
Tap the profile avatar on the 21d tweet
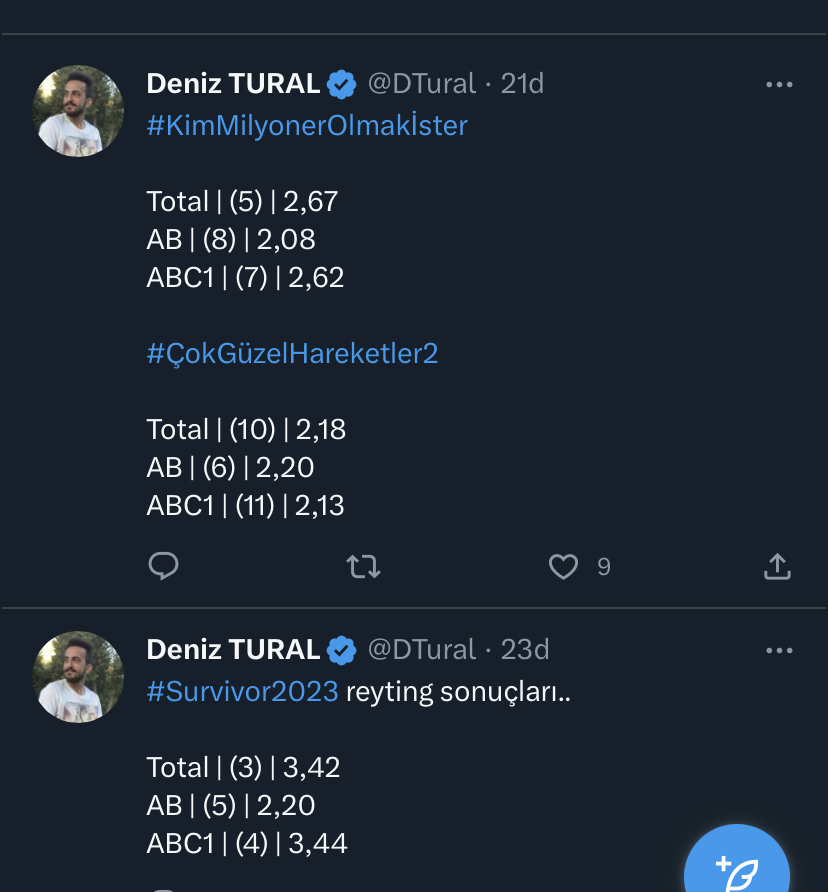79,111
